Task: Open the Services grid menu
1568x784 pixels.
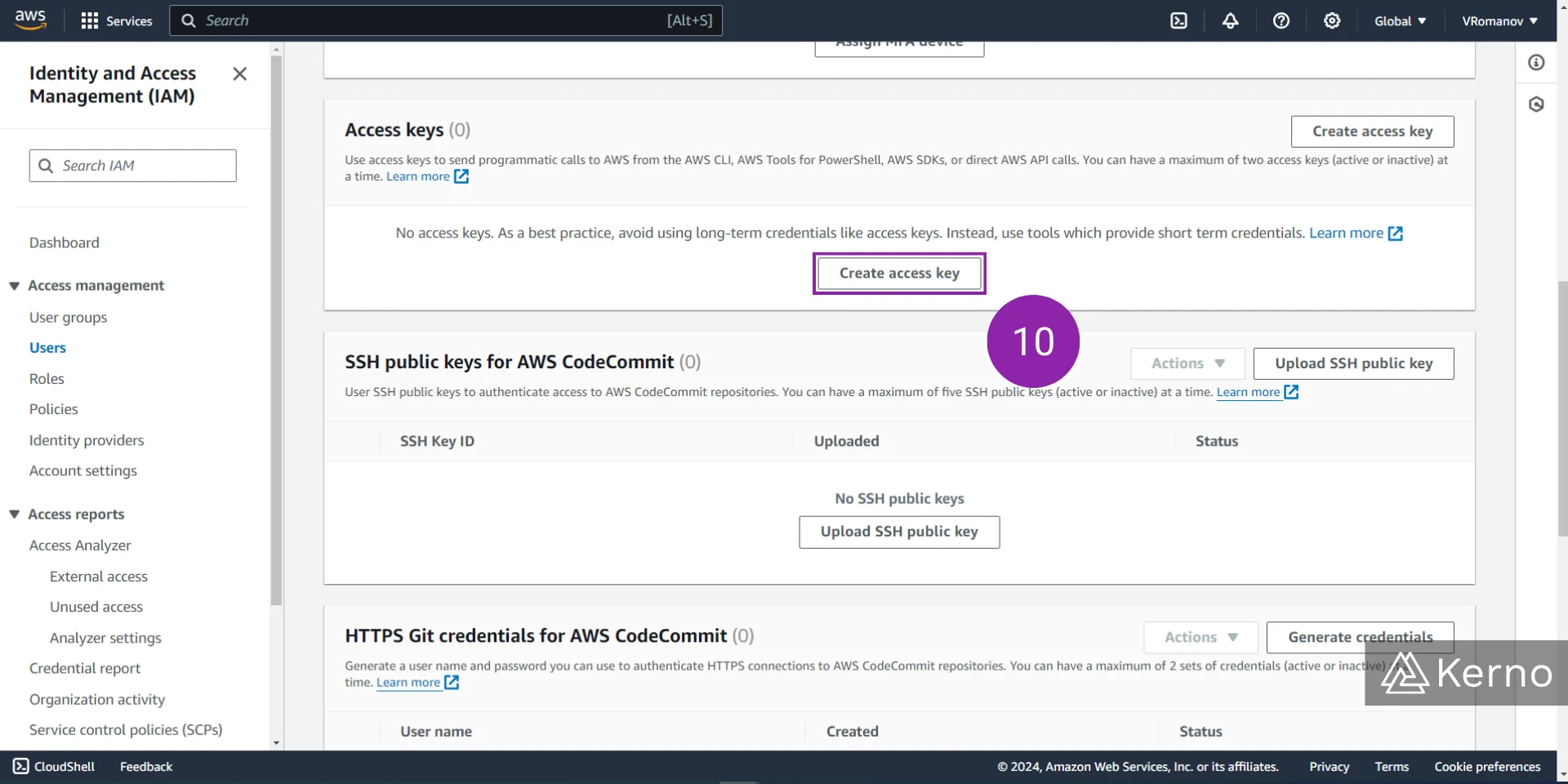Action: pyautogui.click(x=117, y=20)
